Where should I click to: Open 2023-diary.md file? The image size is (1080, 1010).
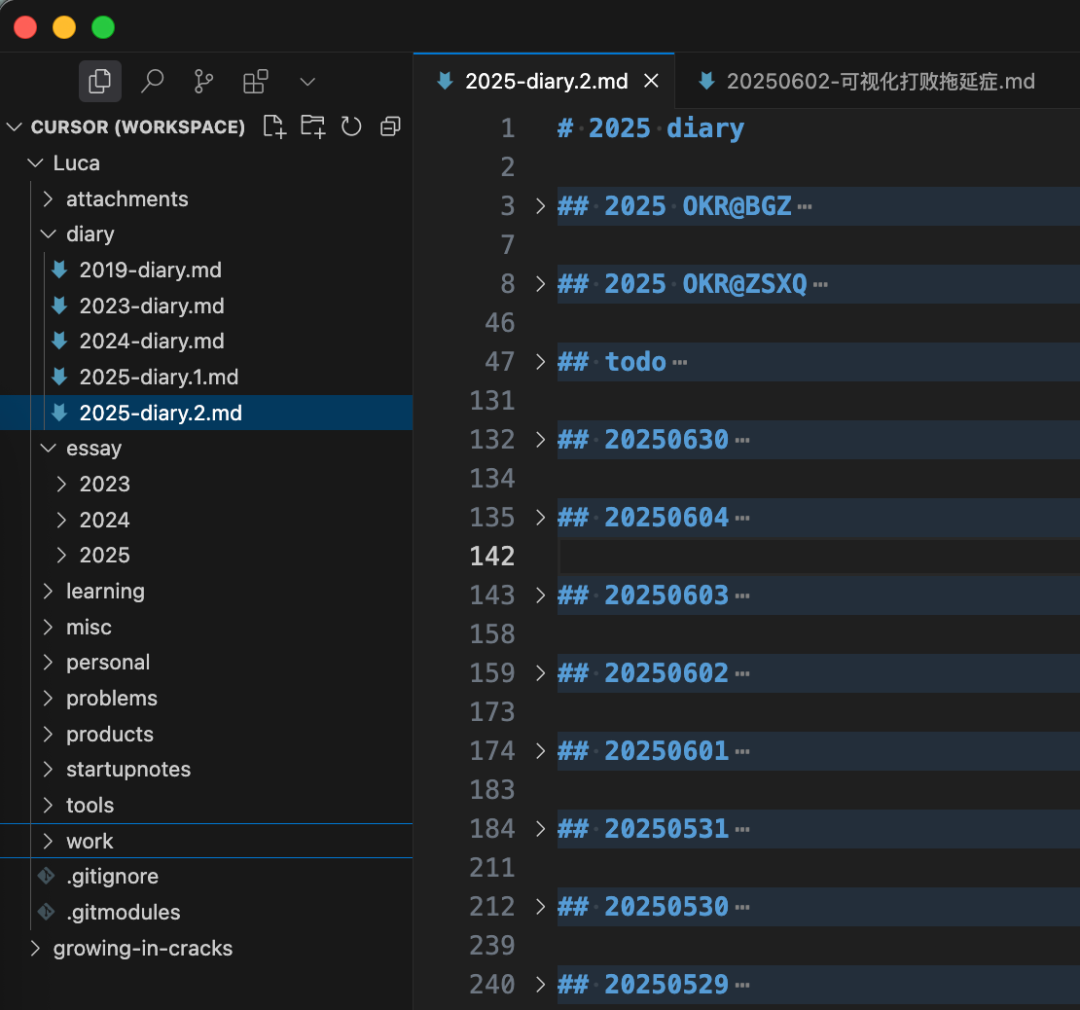(152, 306)
